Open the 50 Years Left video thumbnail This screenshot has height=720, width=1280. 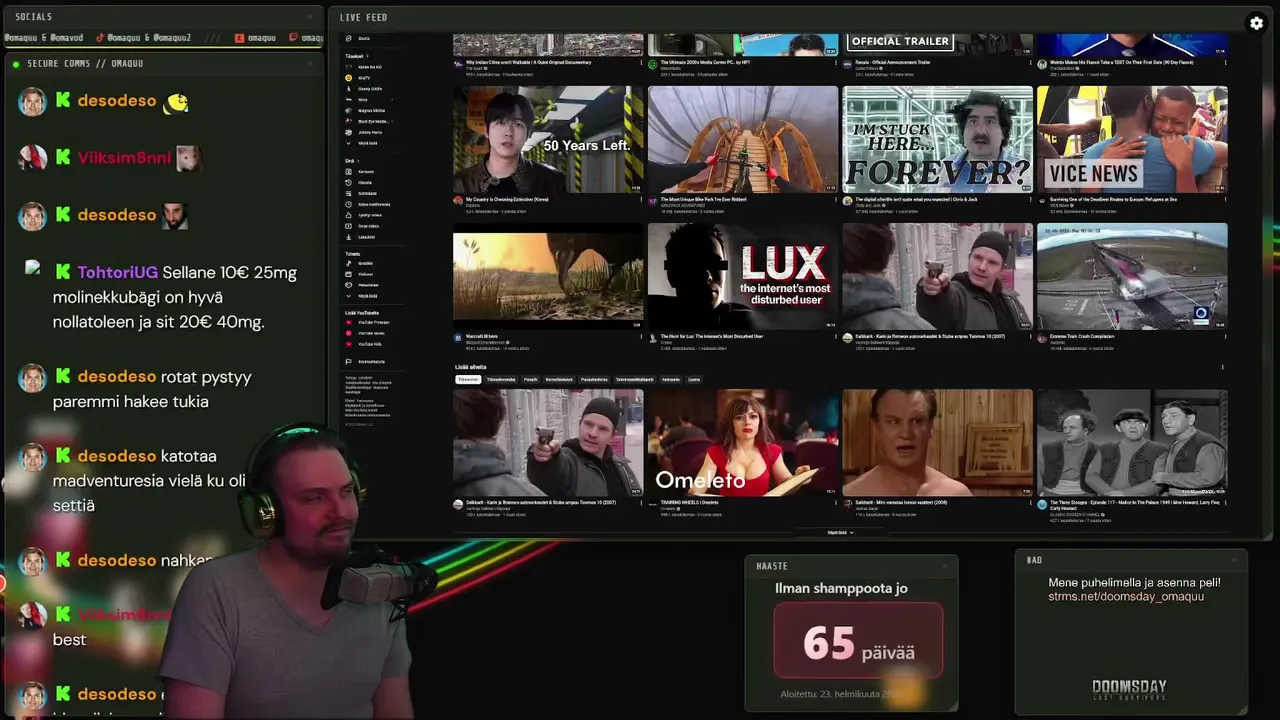548,139
